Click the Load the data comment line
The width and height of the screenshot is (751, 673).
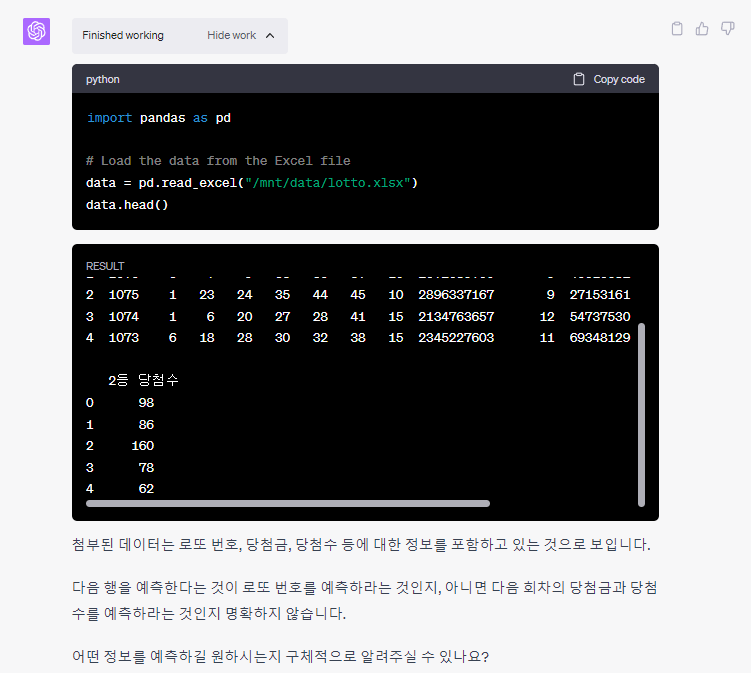pyautogui.click(x=218, y=161)
